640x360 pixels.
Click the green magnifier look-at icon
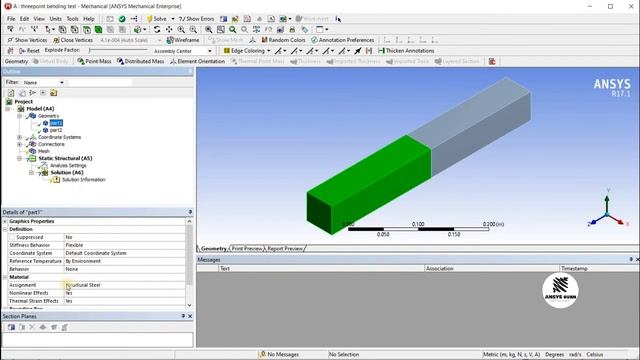(233, 29)
